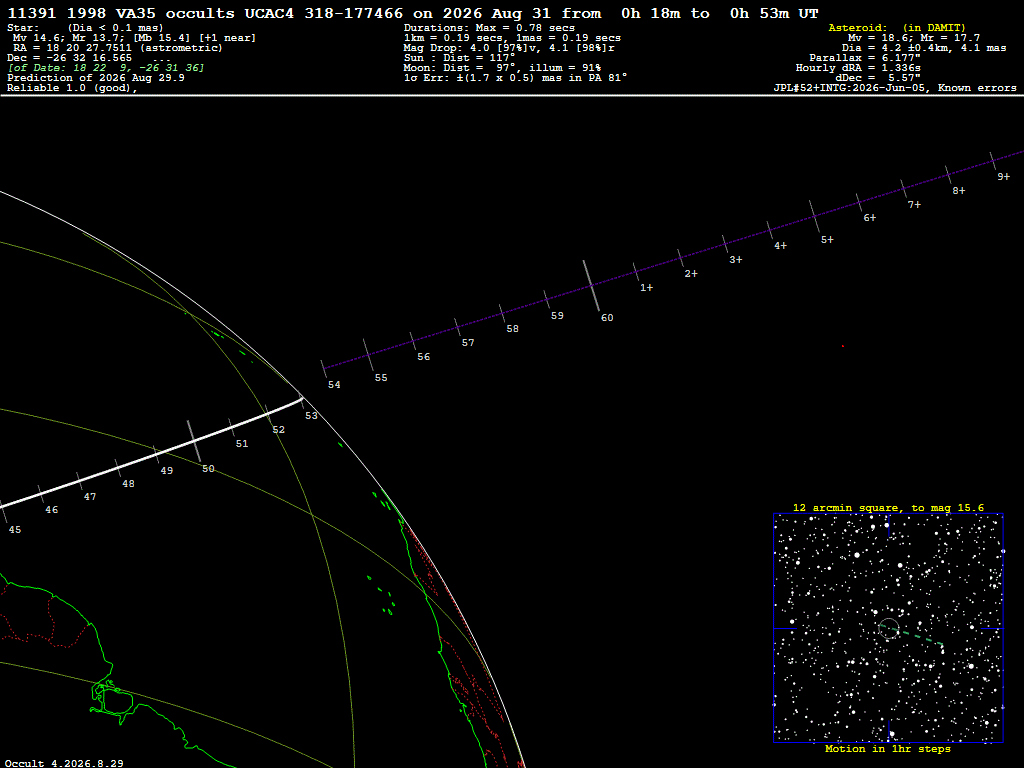Click the 57 minute tick marker

point(457,327)
